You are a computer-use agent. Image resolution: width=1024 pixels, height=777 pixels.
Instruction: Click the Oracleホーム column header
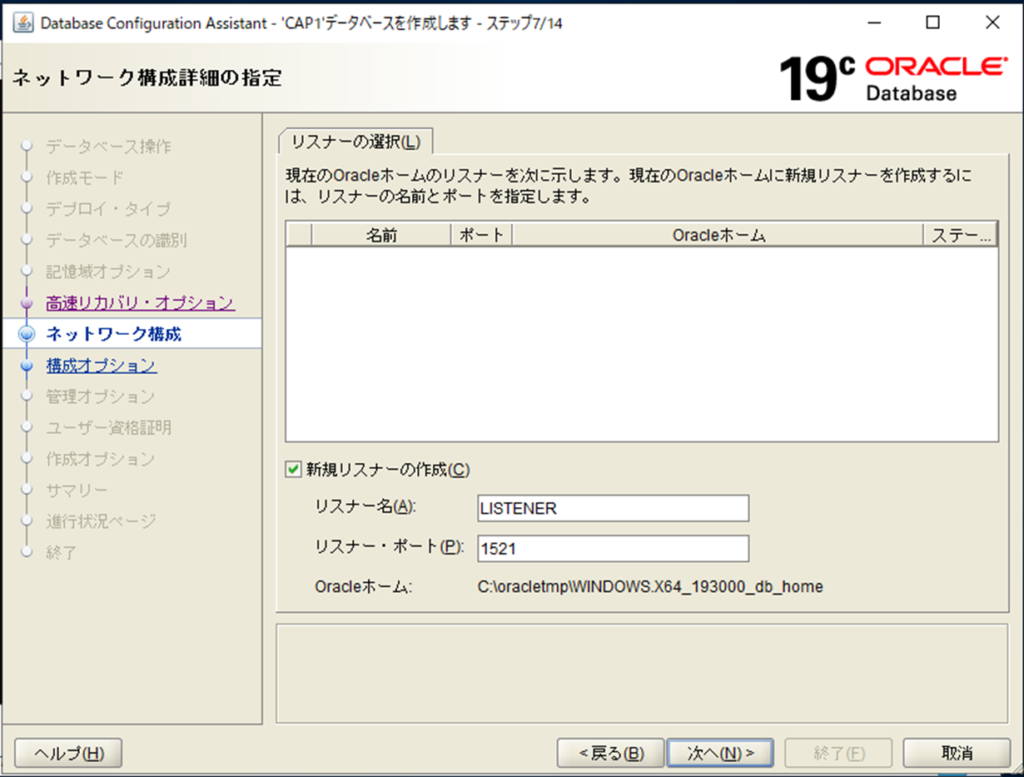[x=718, y=235]
